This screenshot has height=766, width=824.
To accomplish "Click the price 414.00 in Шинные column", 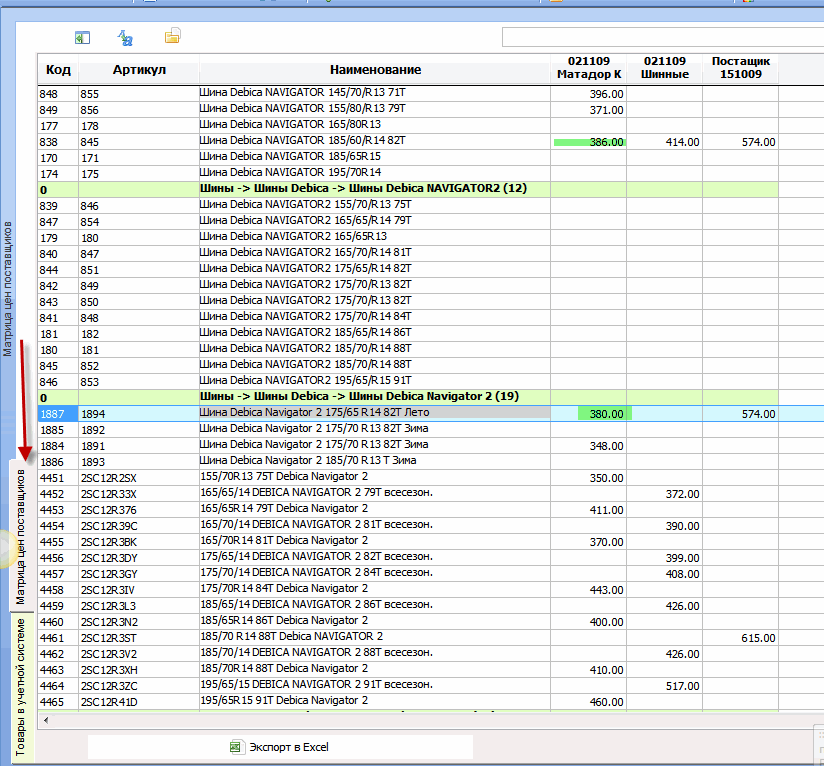I will coord(682,142).
